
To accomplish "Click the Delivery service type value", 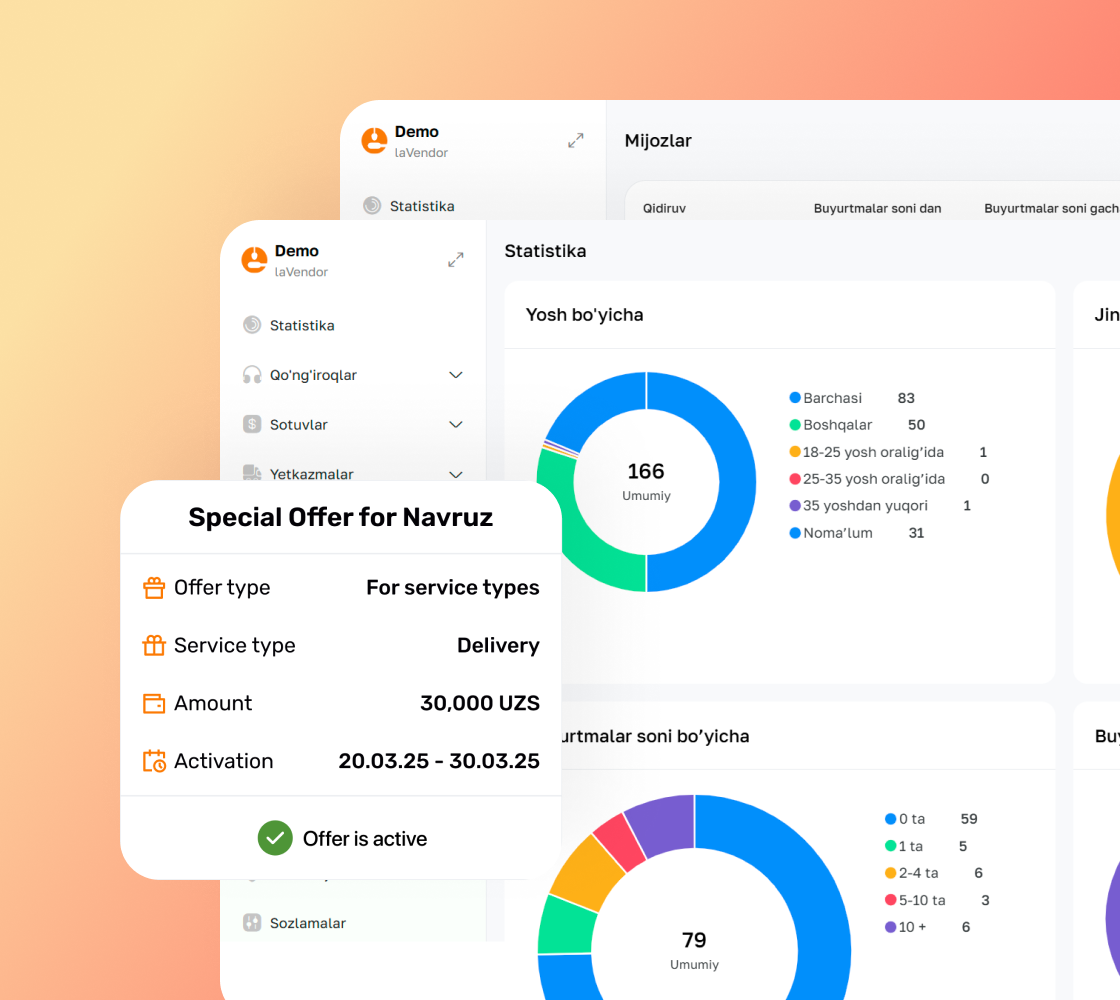I will (499, 646).
